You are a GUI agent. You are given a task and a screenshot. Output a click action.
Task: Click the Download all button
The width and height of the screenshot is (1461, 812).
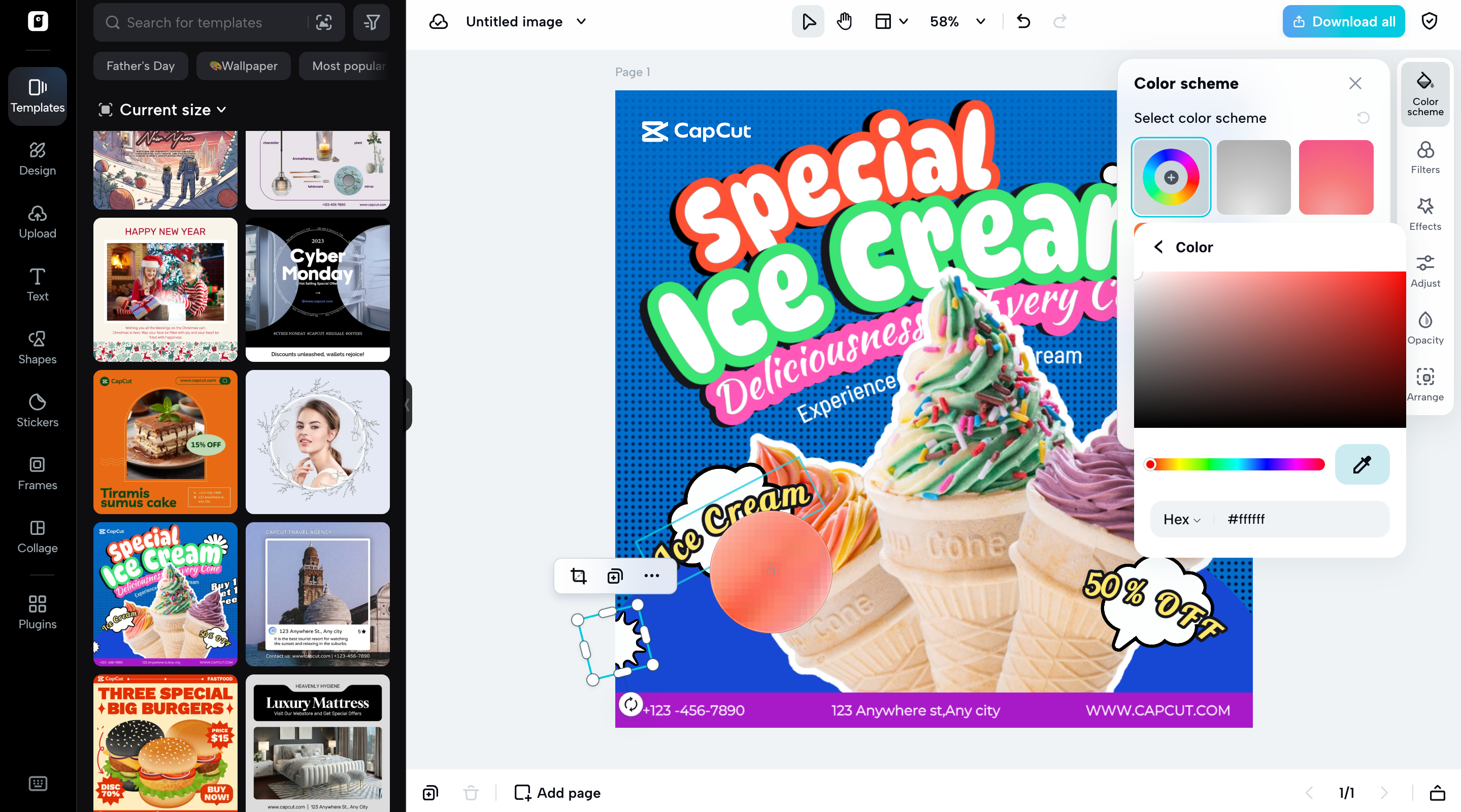1343,21
